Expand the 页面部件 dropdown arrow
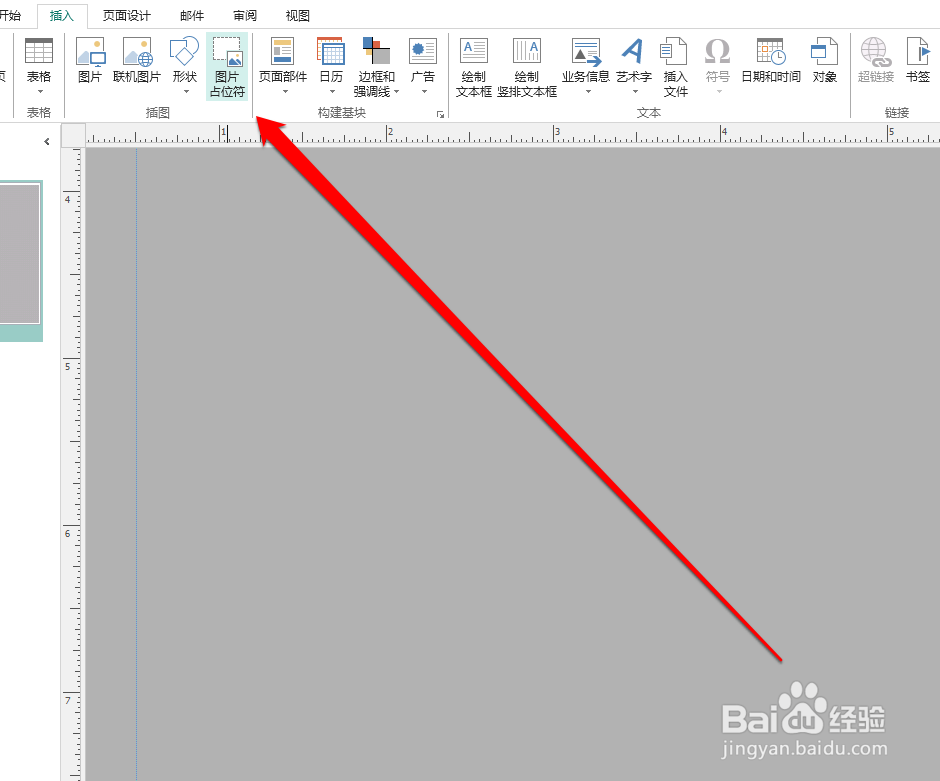940x781 pixels. 285,92
